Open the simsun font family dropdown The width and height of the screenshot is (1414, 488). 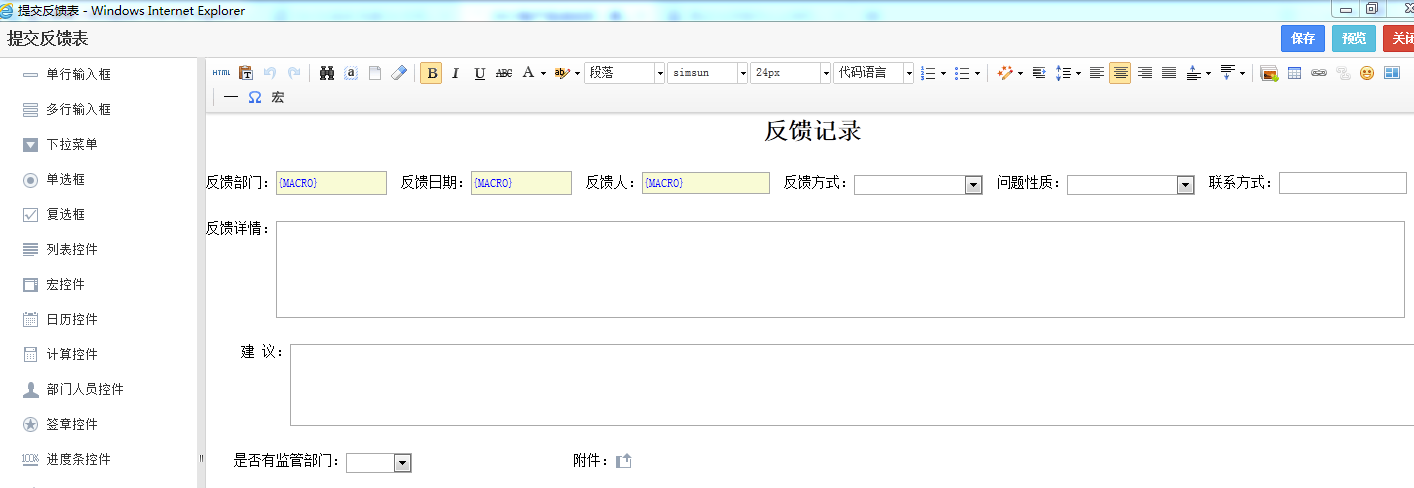742,73
